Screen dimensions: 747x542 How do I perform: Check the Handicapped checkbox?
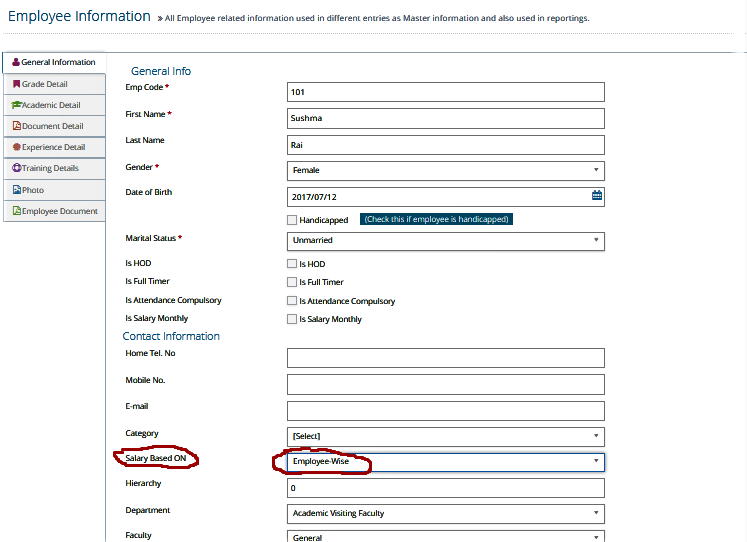pos(292,220)
